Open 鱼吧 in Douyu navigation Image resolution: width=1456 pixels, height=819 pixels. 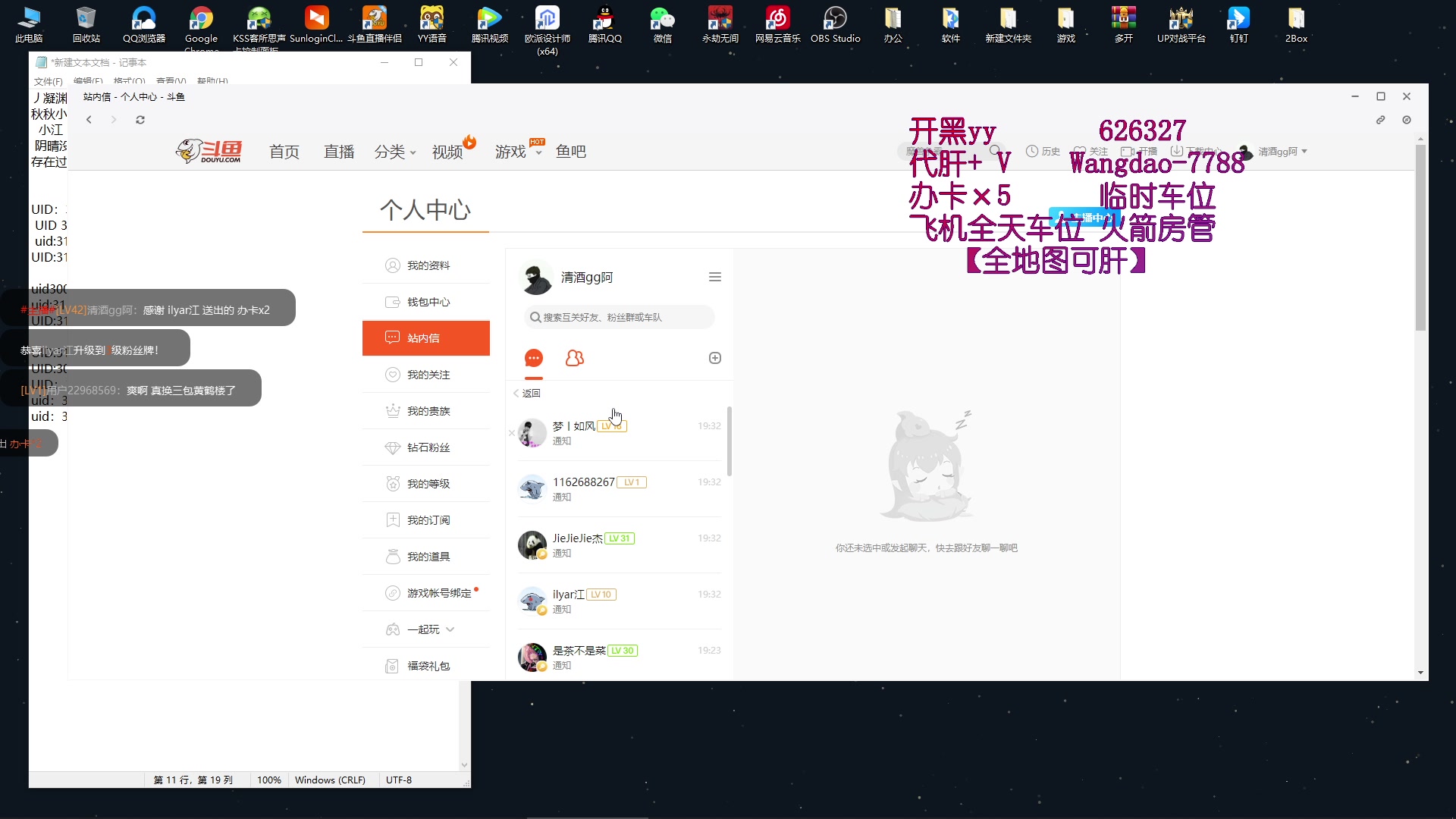[x=571, y=152]
